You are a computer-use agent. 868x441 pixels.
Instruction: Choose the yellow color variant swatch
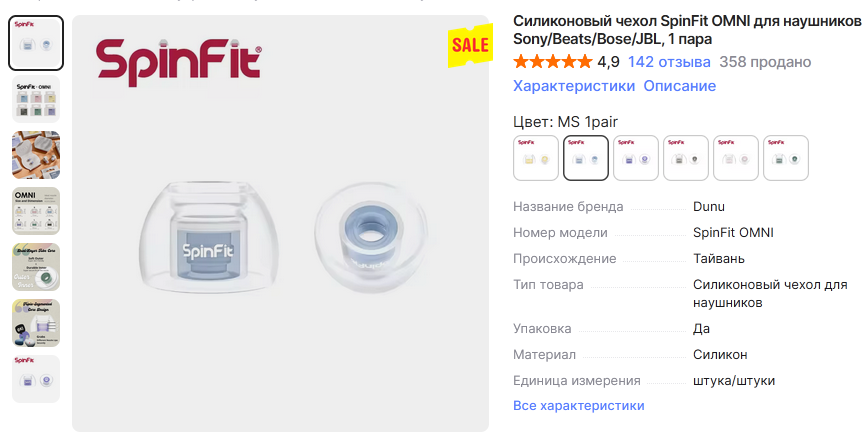536,158
